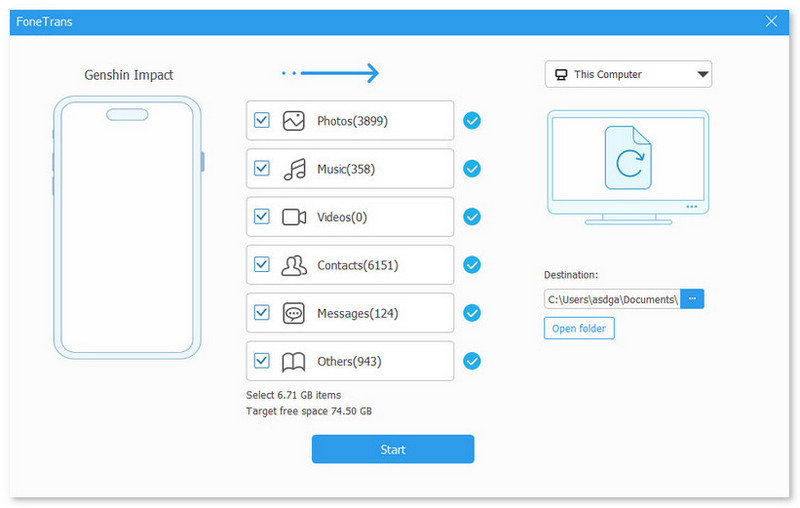
Task: Click the Others book icon
Action: [x=293, y=361]
